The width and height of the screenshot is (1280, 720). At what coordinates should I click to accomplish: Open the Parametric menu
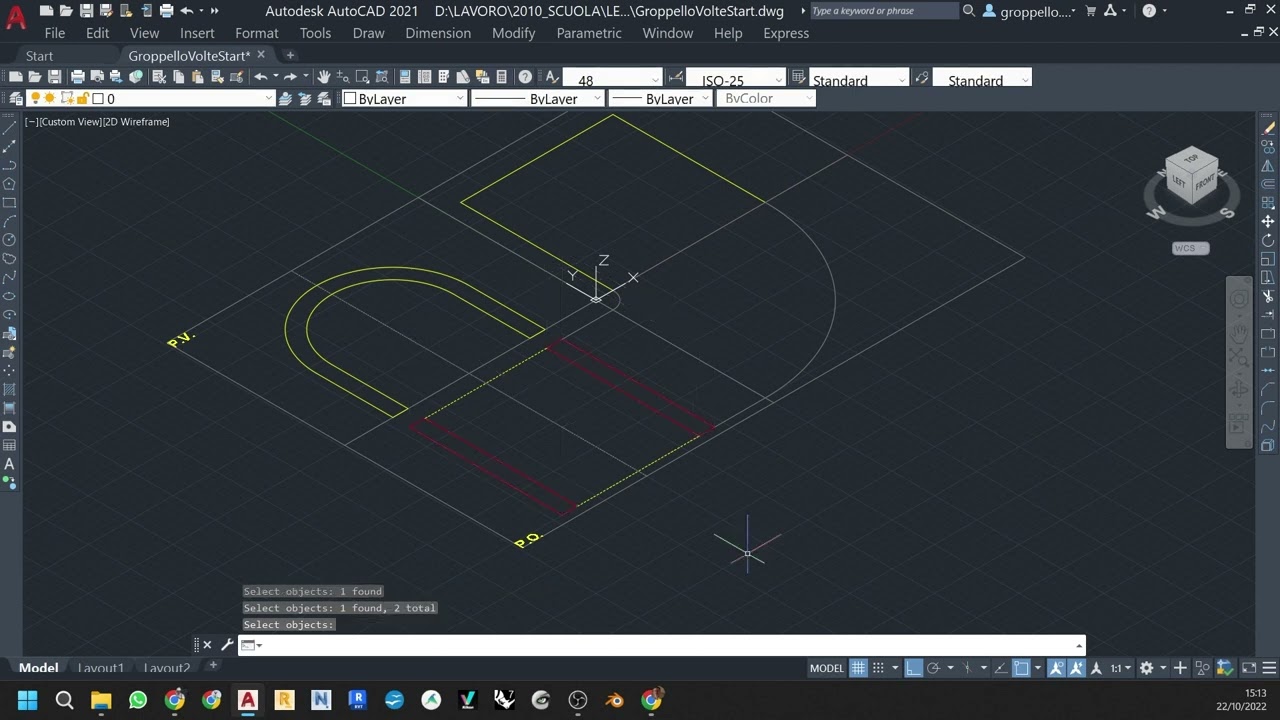(x=589, y=33)
